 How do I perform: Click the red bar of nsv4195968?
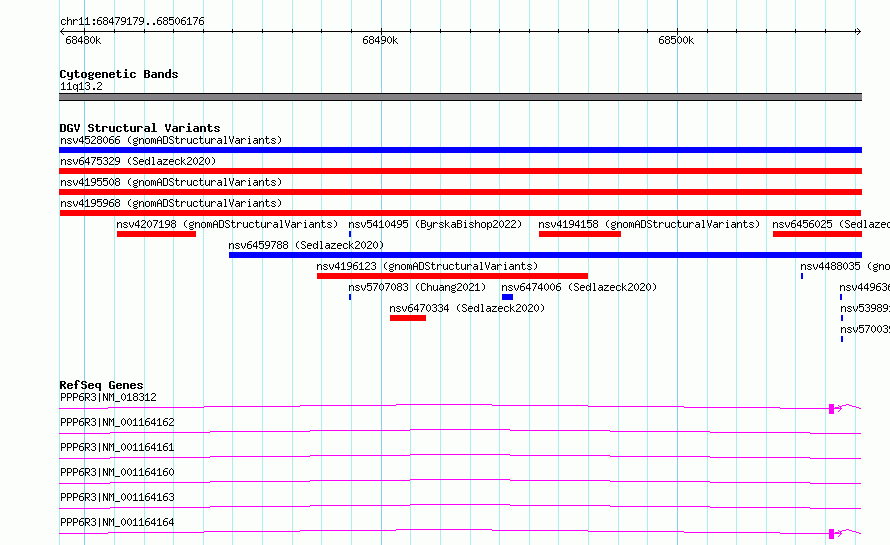[460, 213]
